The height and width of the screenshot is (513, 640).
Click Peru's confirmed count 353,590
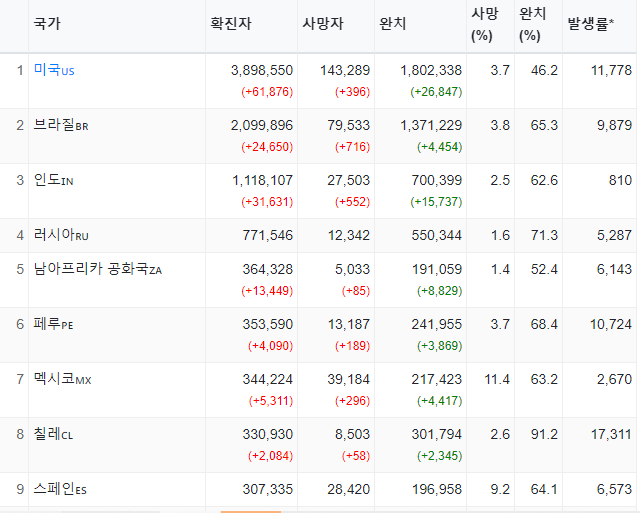268,324
